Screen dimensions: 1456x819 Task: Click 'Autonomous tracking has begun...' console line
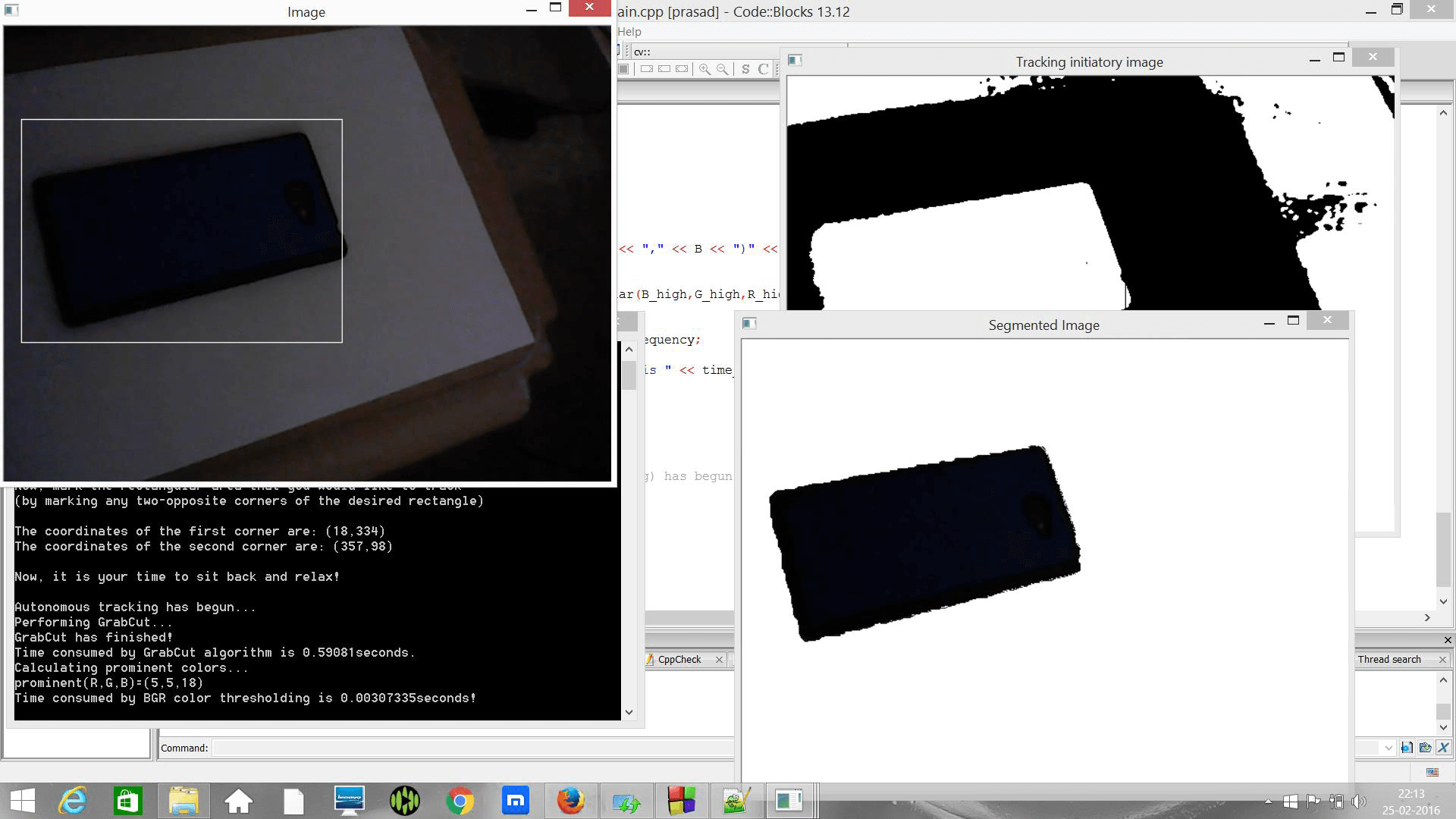click(x=135, y=607)
